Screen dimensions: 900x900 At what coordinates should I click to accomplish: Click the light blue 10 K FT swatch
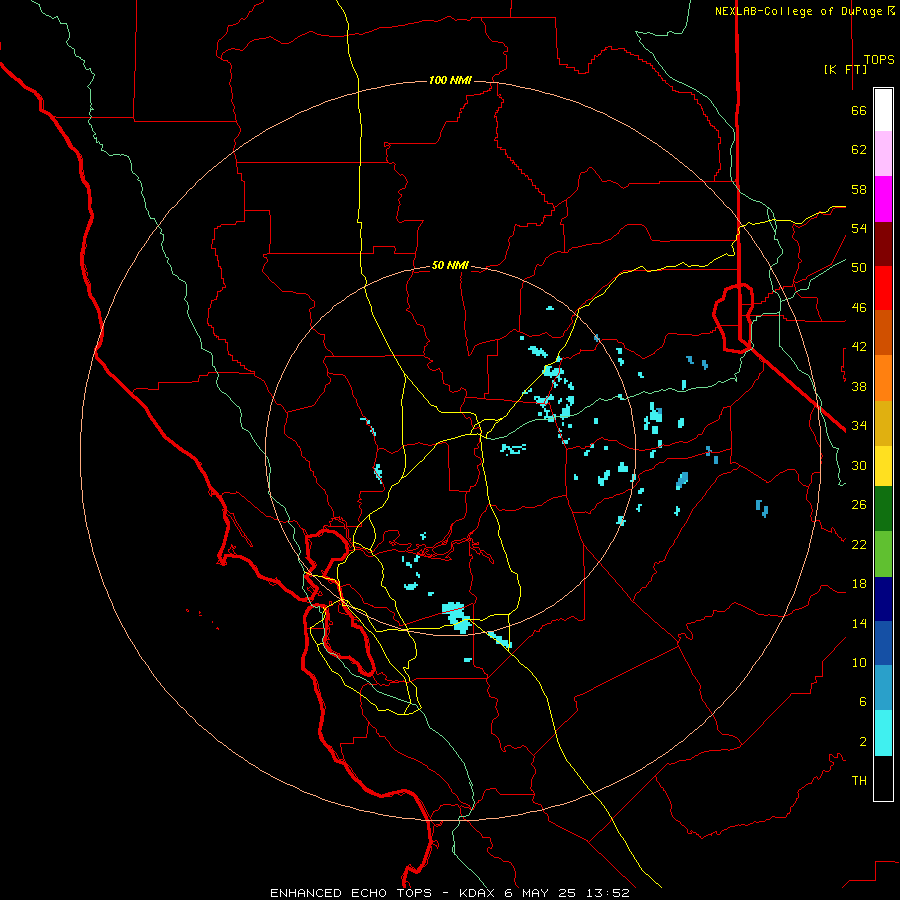[x=883, y=688]
